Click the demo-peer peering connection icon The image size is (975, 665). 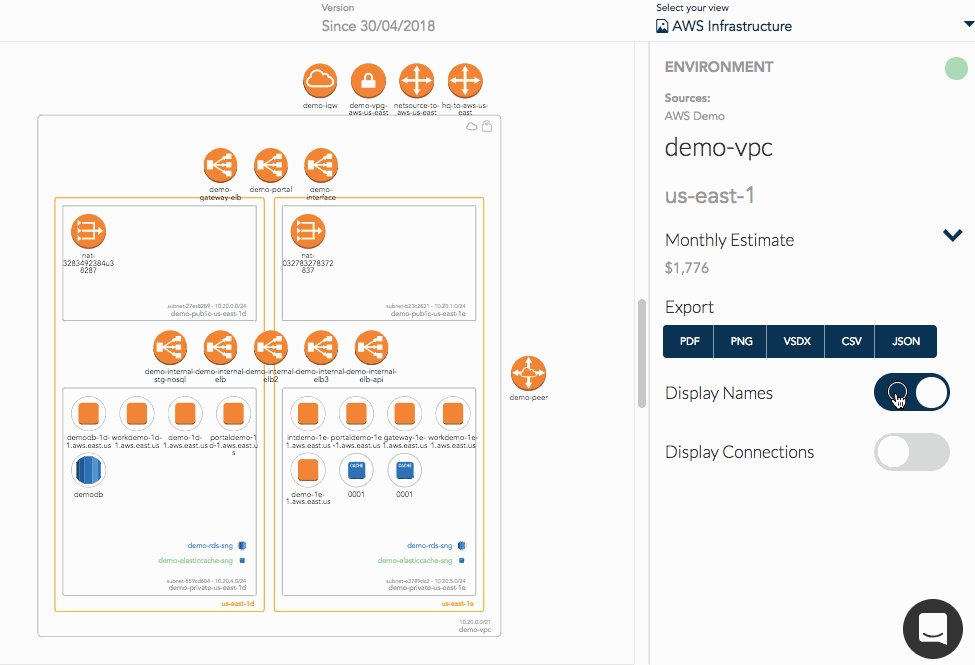pos(529,373)
